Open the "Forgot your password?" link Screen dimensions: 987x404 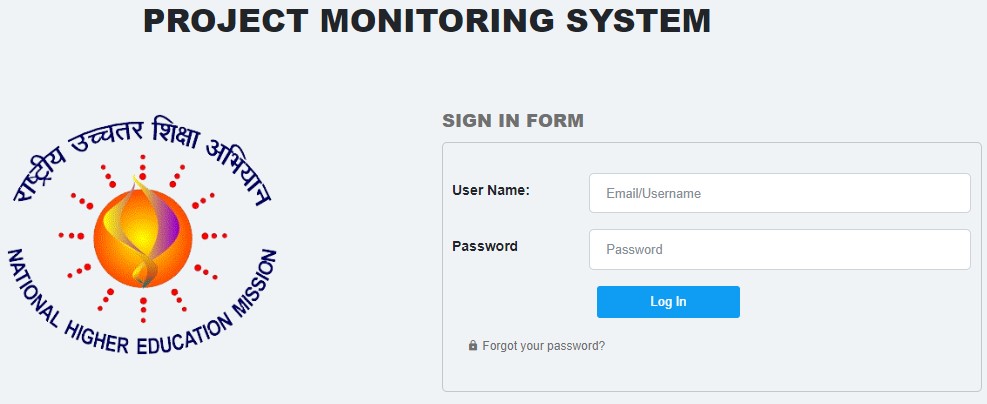pyautogui.click(x=543, y=346)
